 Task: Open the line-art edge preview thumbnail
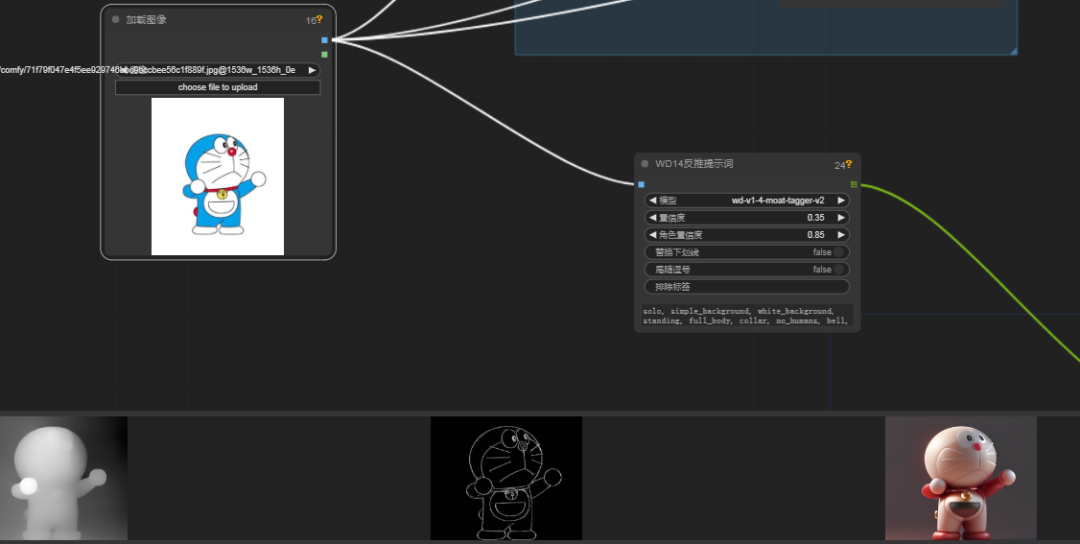[506, 478]
